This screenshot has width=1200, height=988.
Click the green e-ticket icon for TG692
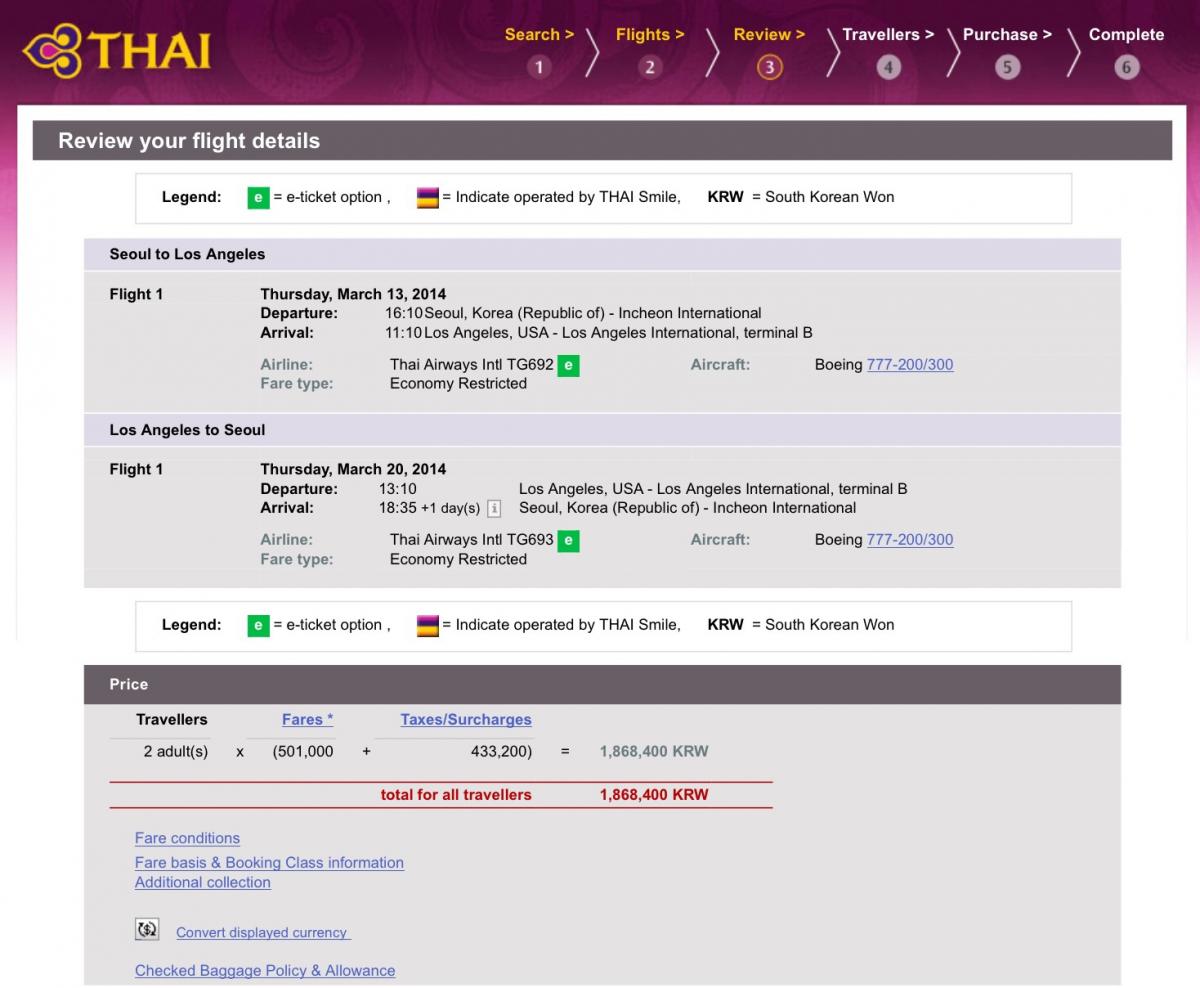tap(569, 366)
